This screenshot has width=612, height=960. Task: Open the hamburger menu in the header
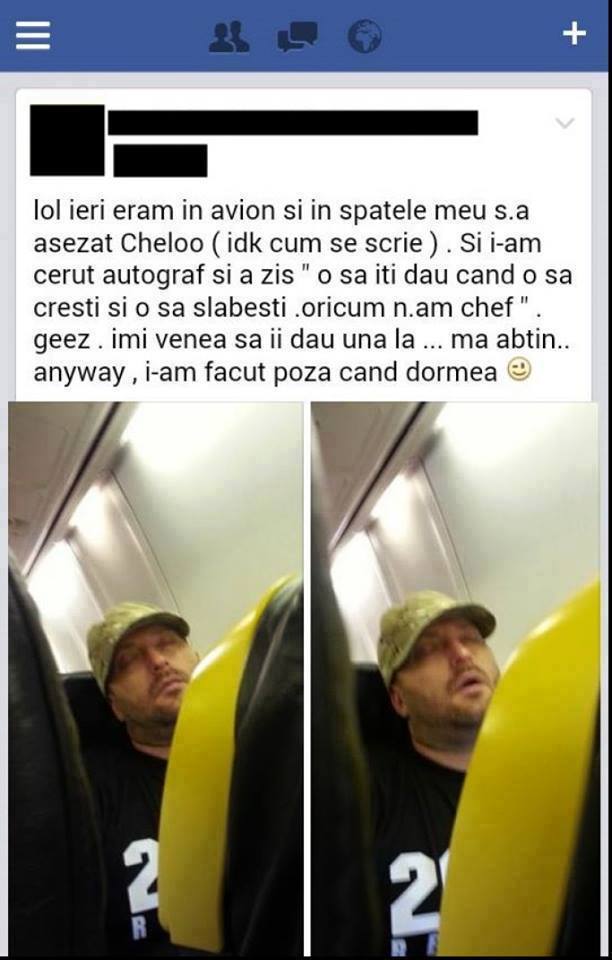click(x=32, y=36)
